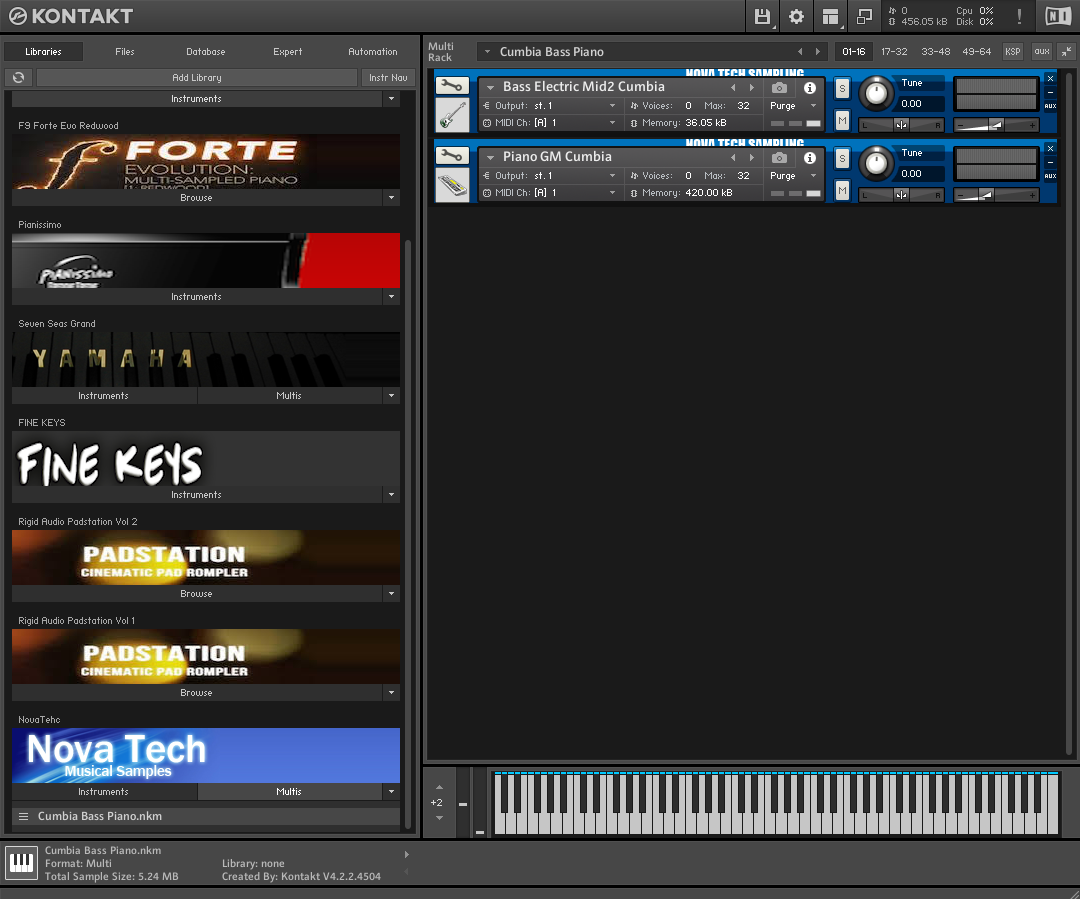The height and width of the screenshot is (899, 1080).
Task: Refresh the libraries list
Action: 19,78
